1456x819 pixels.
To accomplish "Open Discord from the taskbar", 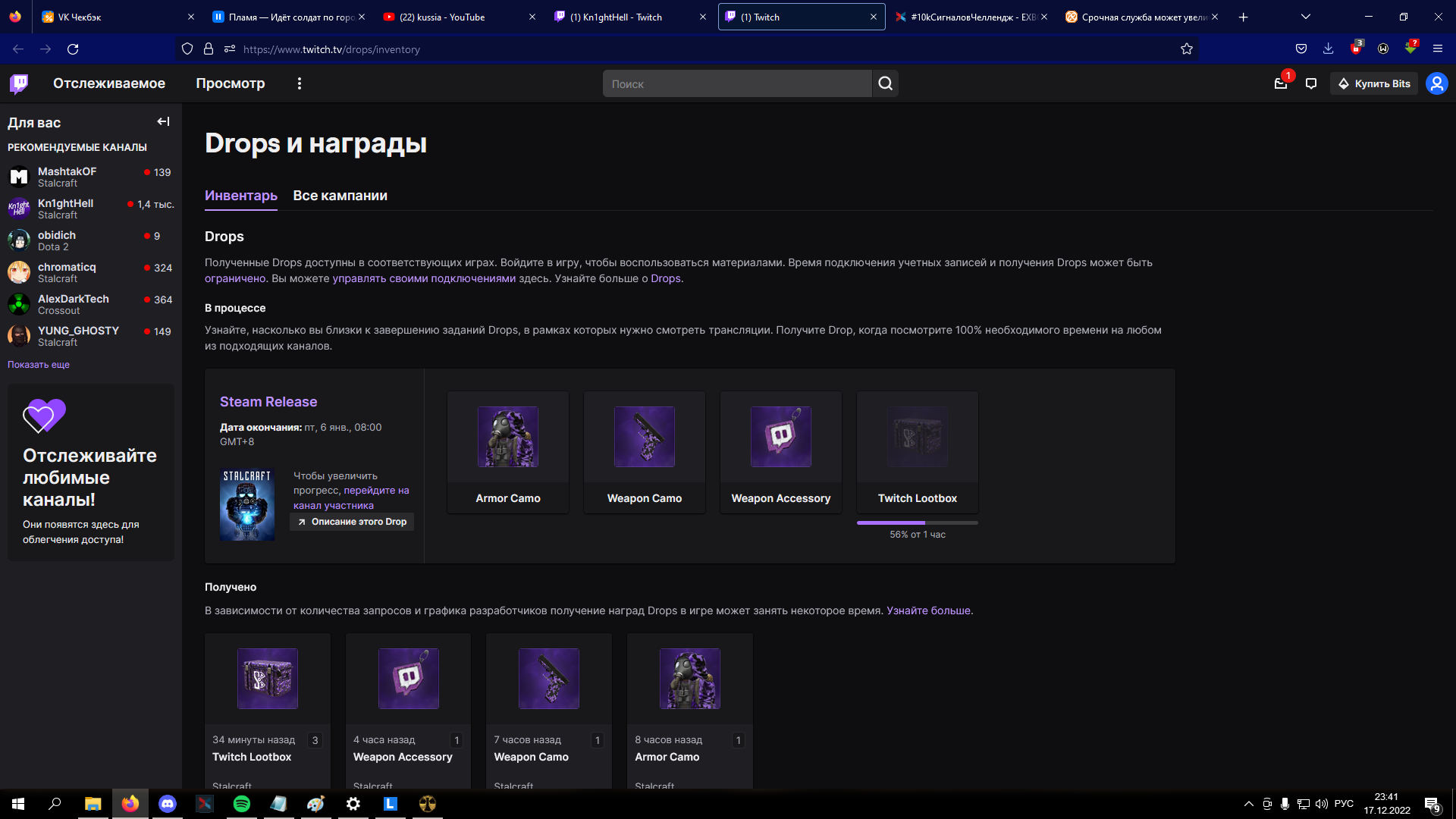I will coord(168,804).
